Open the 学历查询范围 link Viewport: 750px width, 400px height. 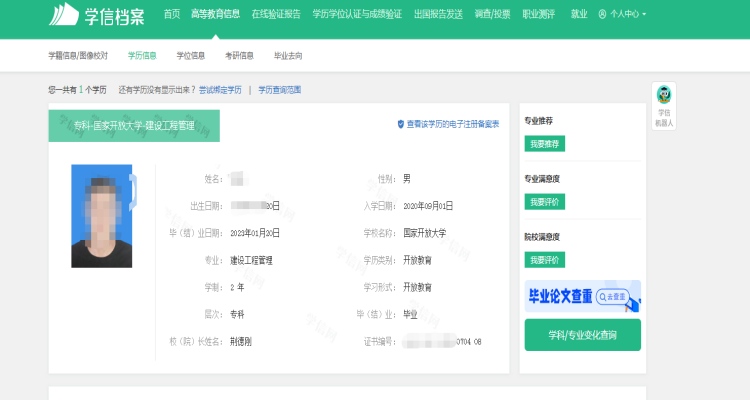click(x=280, y=90)
